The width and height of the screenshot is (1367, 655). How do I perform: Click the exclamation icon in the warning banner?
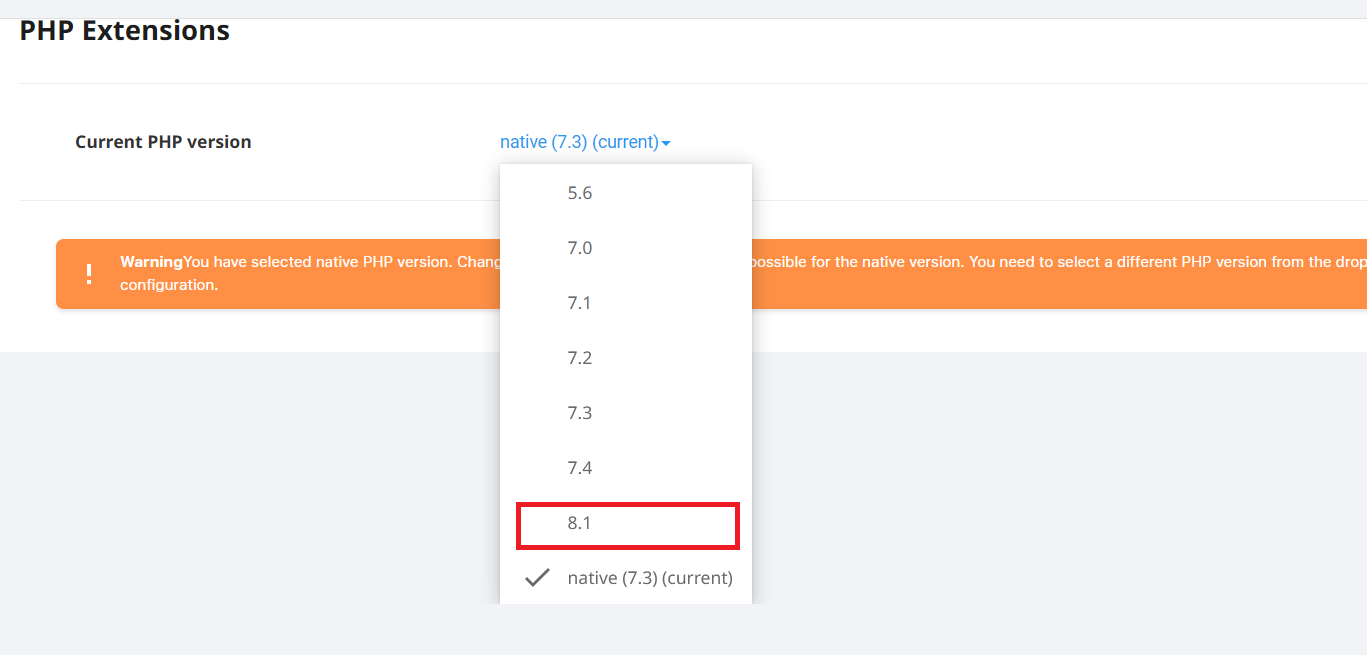tap(89, 274)
